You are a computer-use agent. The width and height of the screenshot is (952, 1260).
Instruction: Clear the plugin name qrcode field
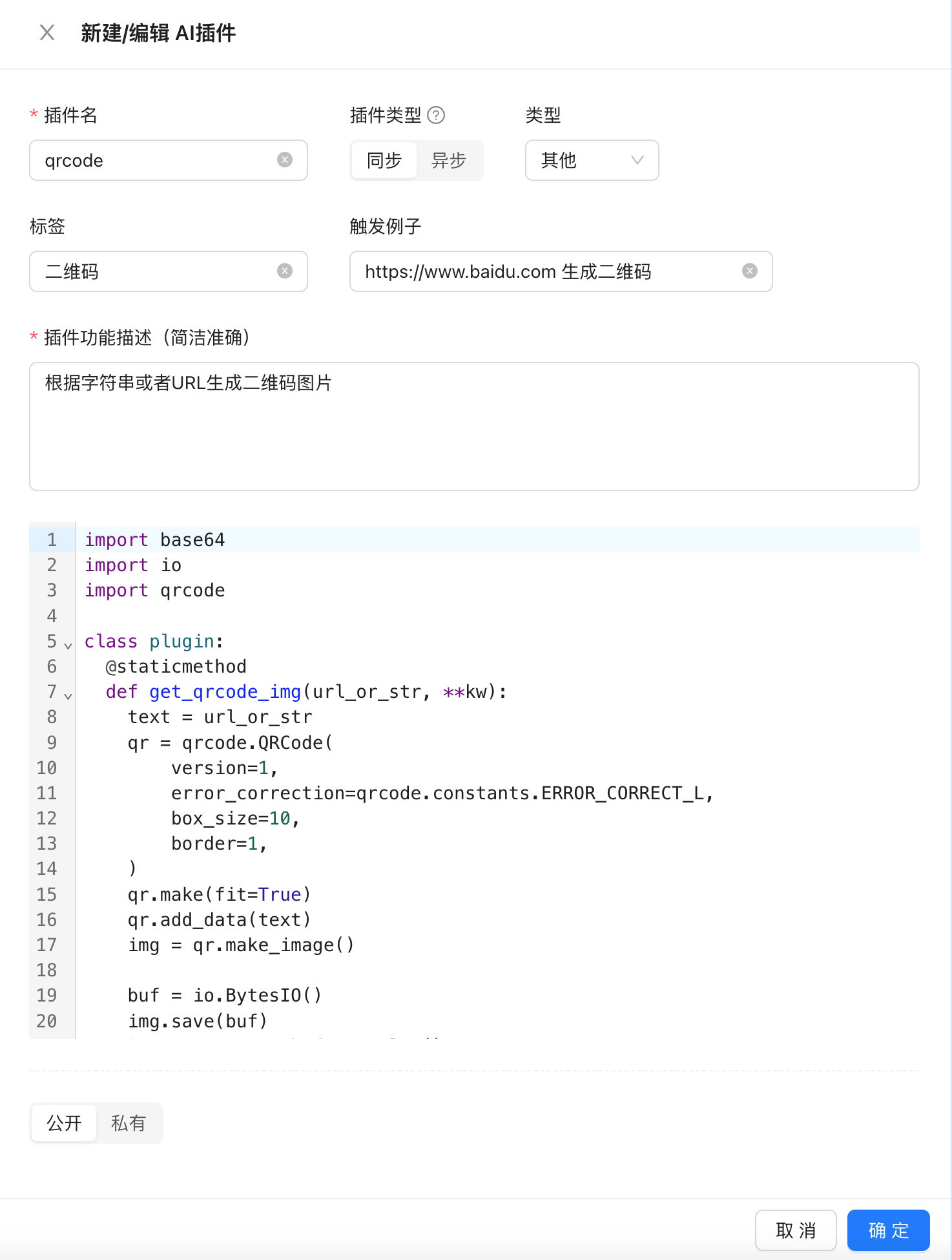284,160
